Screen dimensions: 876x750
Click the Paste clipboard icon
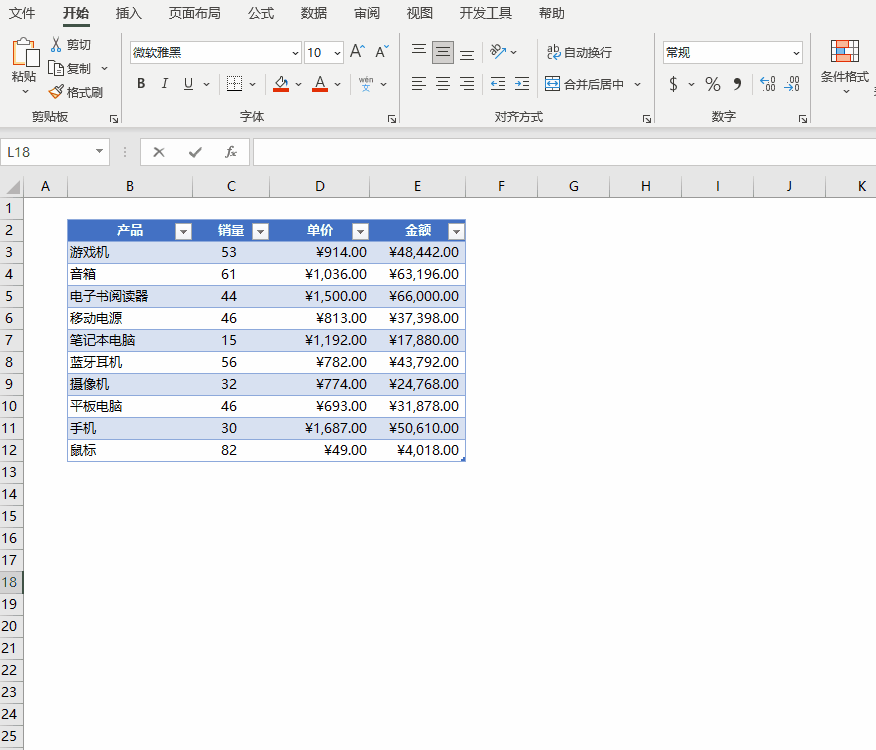[x=25, y=53]
